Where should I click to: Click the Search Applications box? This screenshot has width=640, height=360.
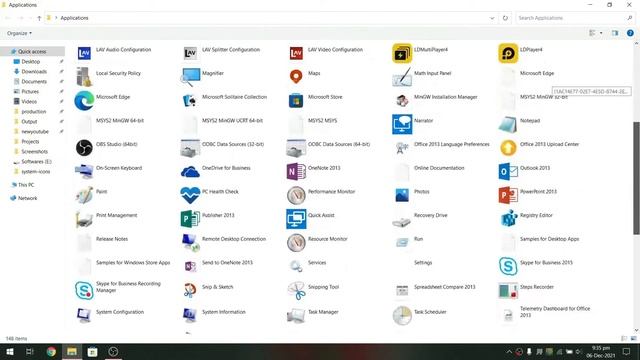tap(575, 18)
